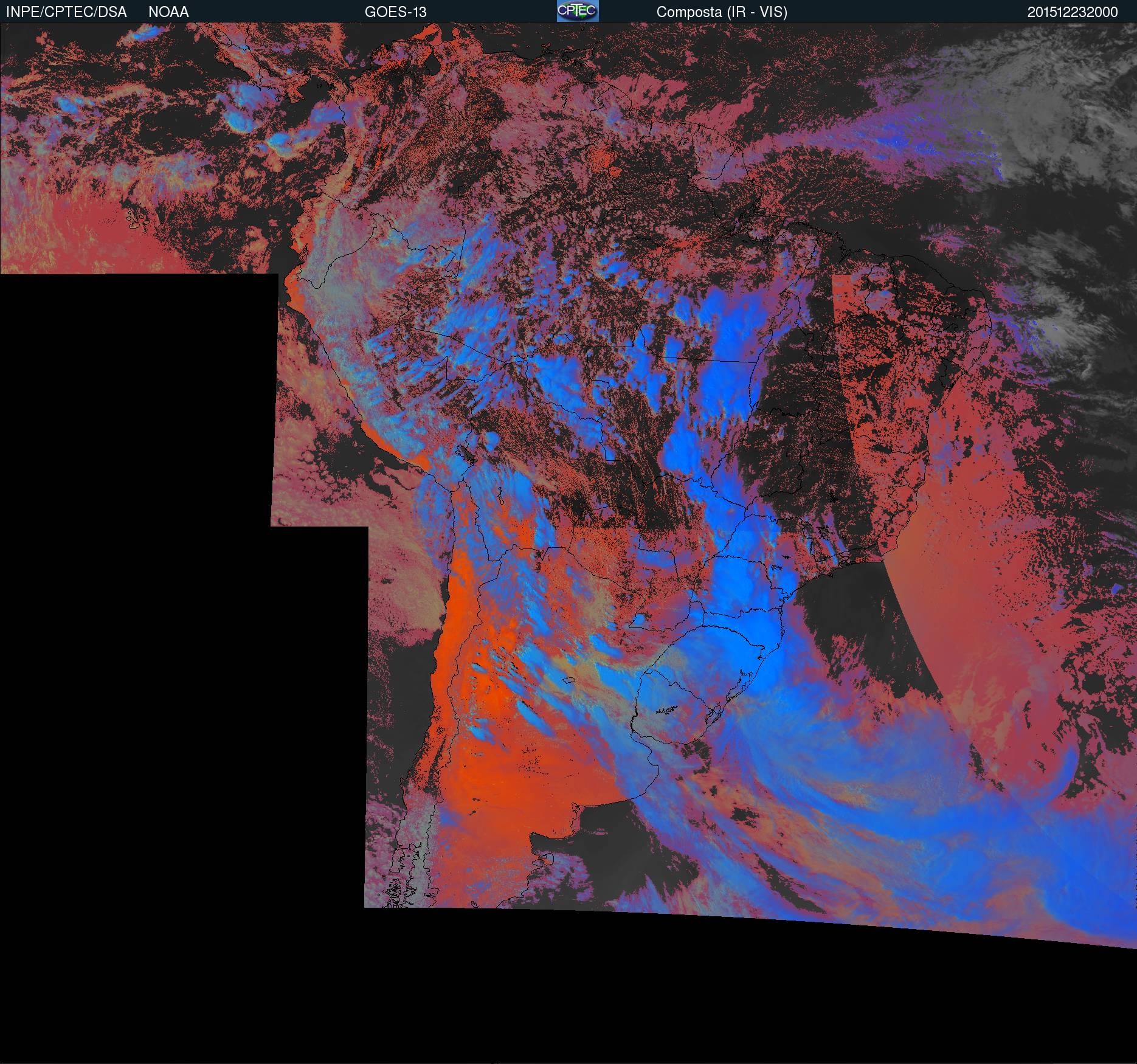Screen dimensions: 1137x1064
Task: Click the 201512232000 timestamp
Action: click(1073, 12)
